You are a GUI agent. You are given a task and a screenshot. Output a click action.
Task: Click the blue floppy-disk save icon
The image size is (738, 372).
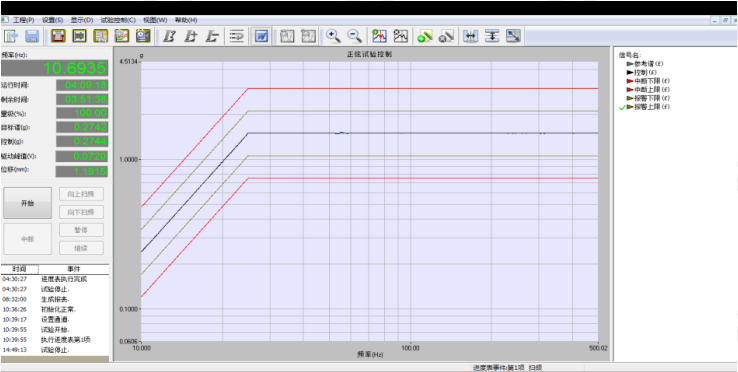(x=32, y=36)
